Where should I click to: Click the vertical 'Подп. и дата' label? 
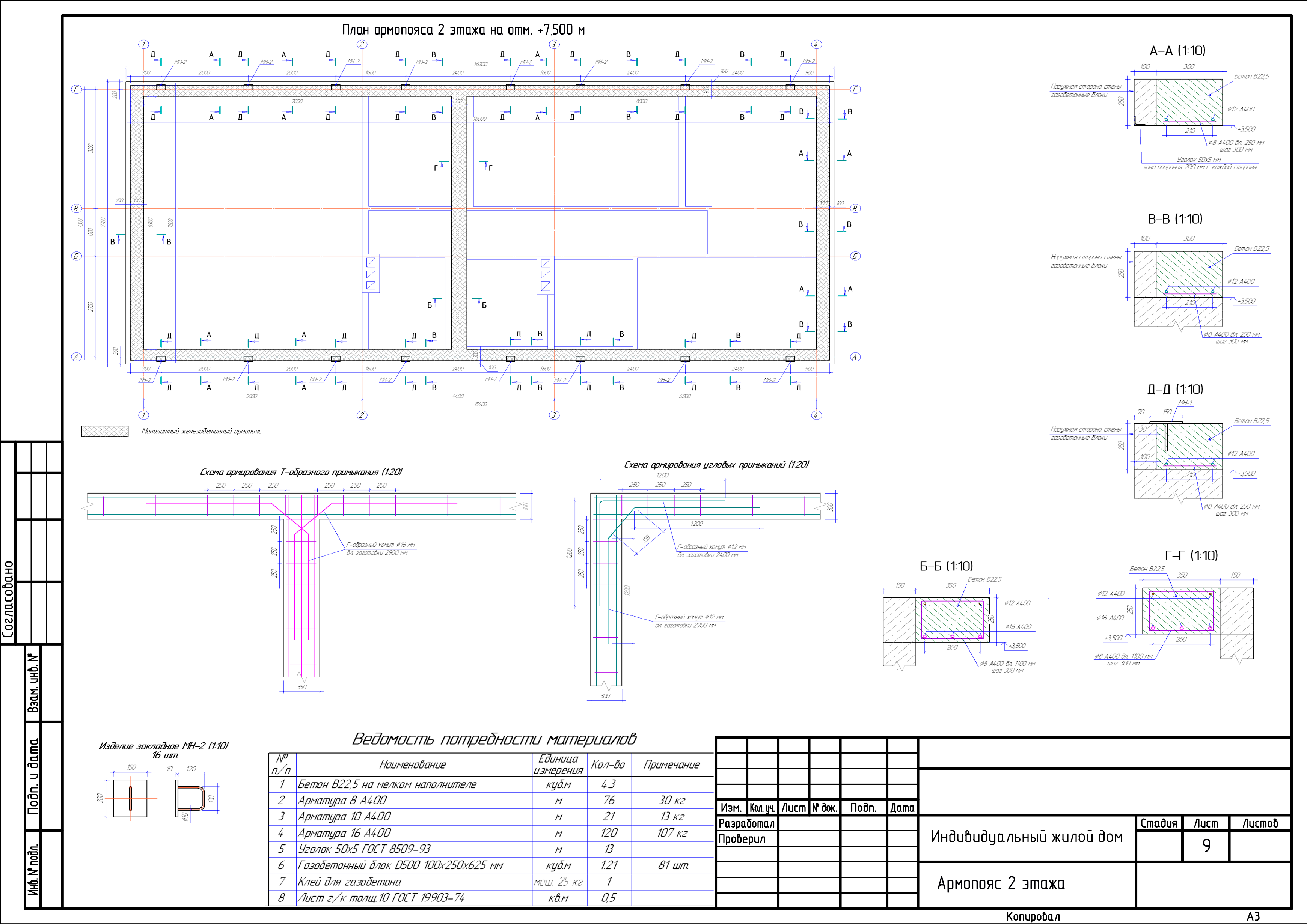tap(33, 776)
